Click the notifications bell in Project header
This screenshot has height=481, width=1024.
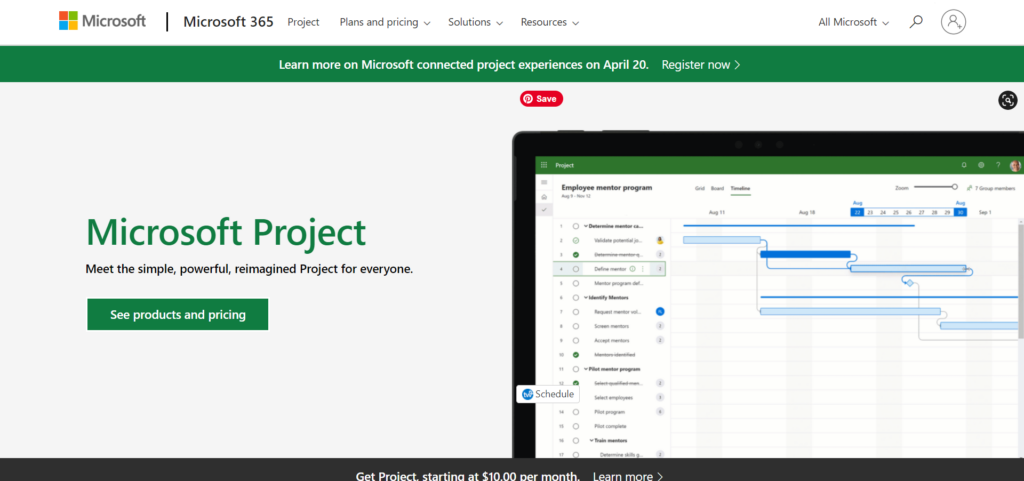(x=964, y=165)
